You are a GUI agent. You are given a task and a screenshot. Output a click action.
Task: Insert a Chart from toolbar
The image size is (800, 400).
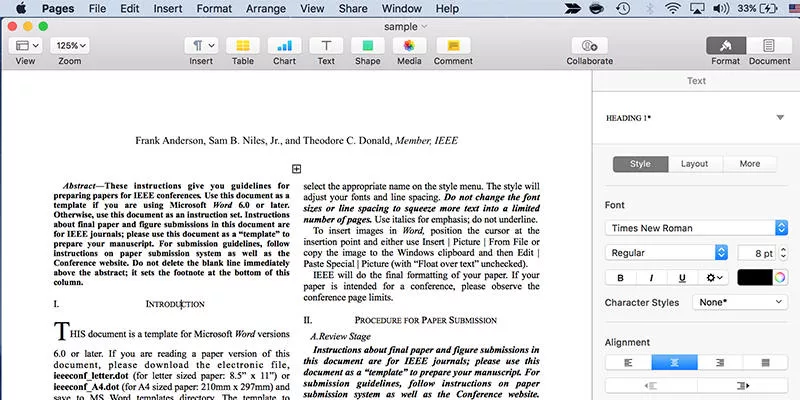(284, 46)
